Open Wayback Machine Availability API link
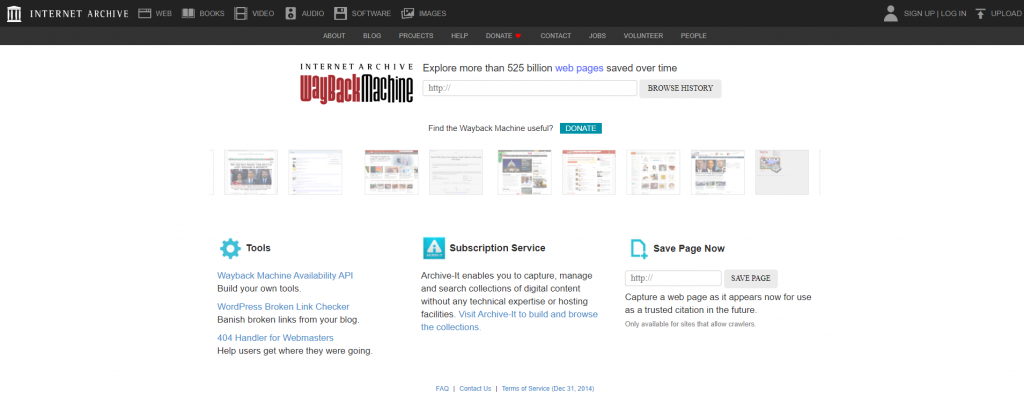 [285, 275]
